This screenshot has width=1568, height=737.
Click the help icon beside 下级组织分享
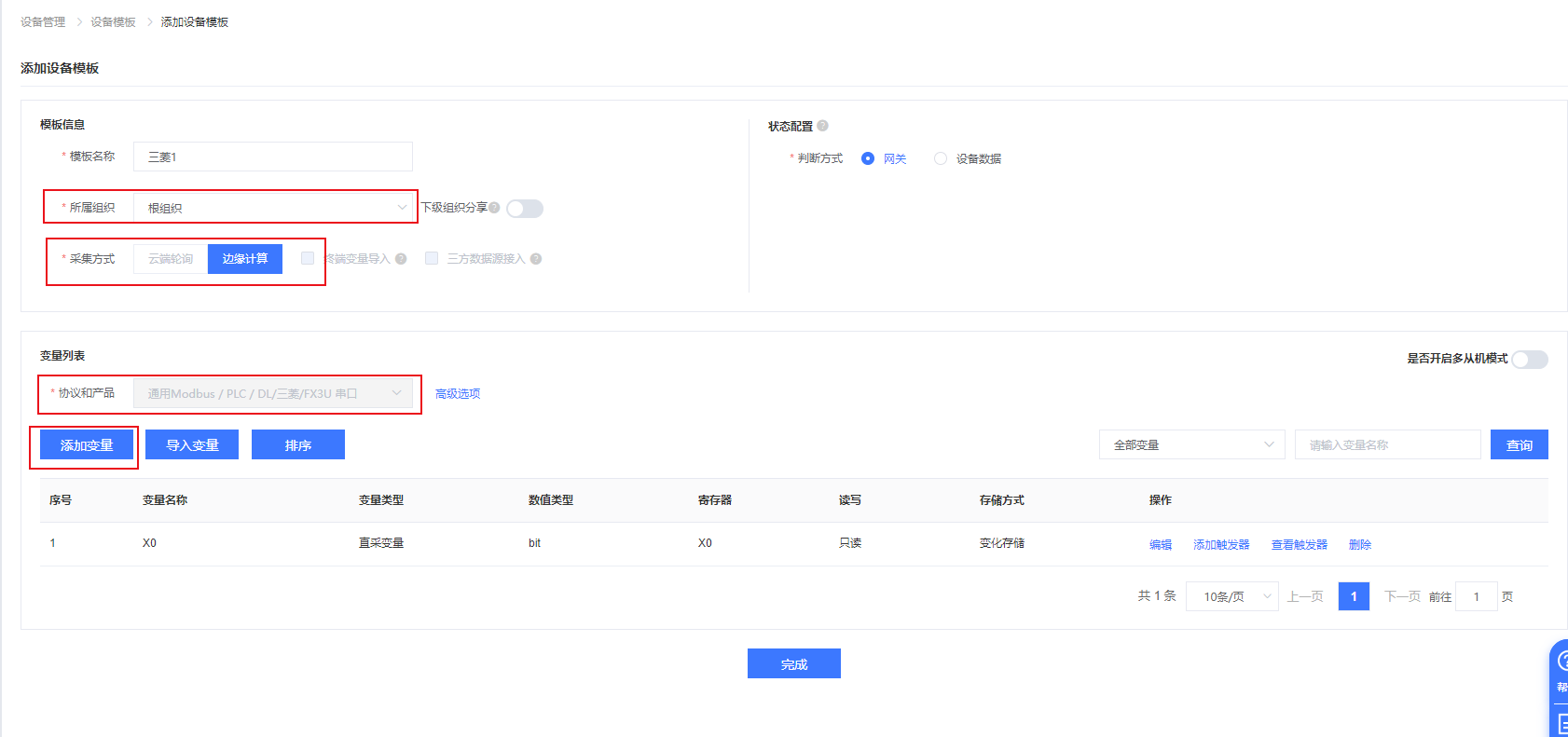(494, 208)
